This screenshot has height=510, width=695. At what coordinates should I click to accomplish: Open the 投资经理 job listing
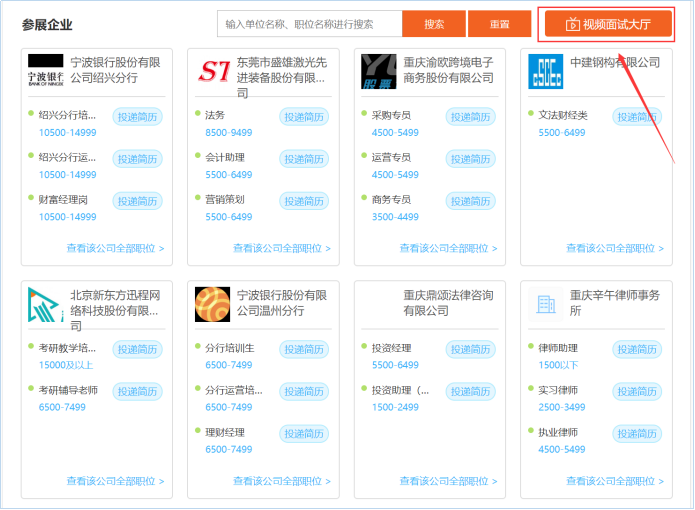(391, 349)
